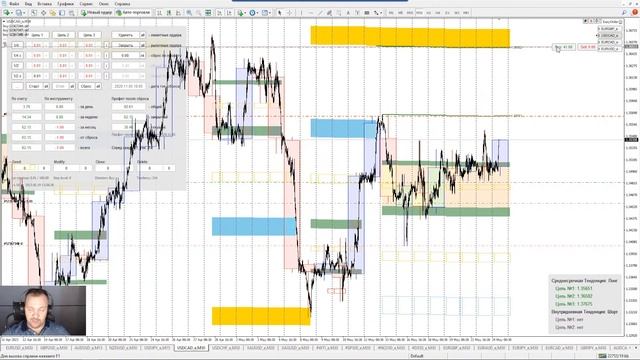Click Внутридневная Тенденция: Шорт info line
The width and height of the screenshot is (640, 360).
coord(584,312)
